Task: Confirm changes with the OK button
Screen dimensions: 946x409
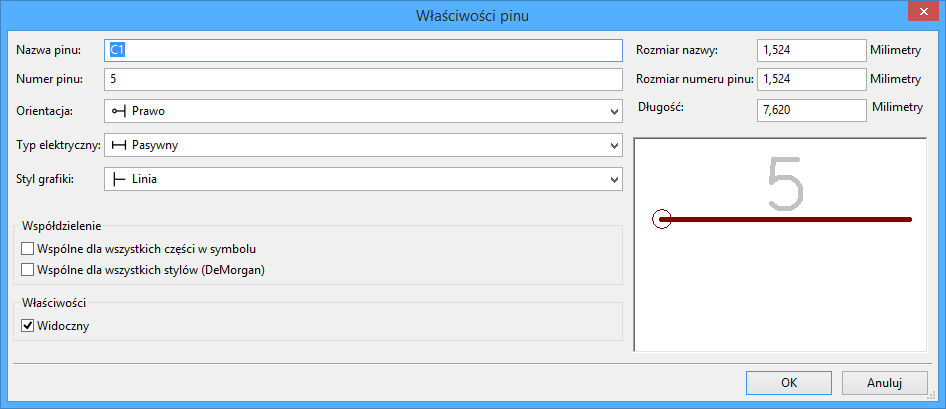Action: pos(788,382)
